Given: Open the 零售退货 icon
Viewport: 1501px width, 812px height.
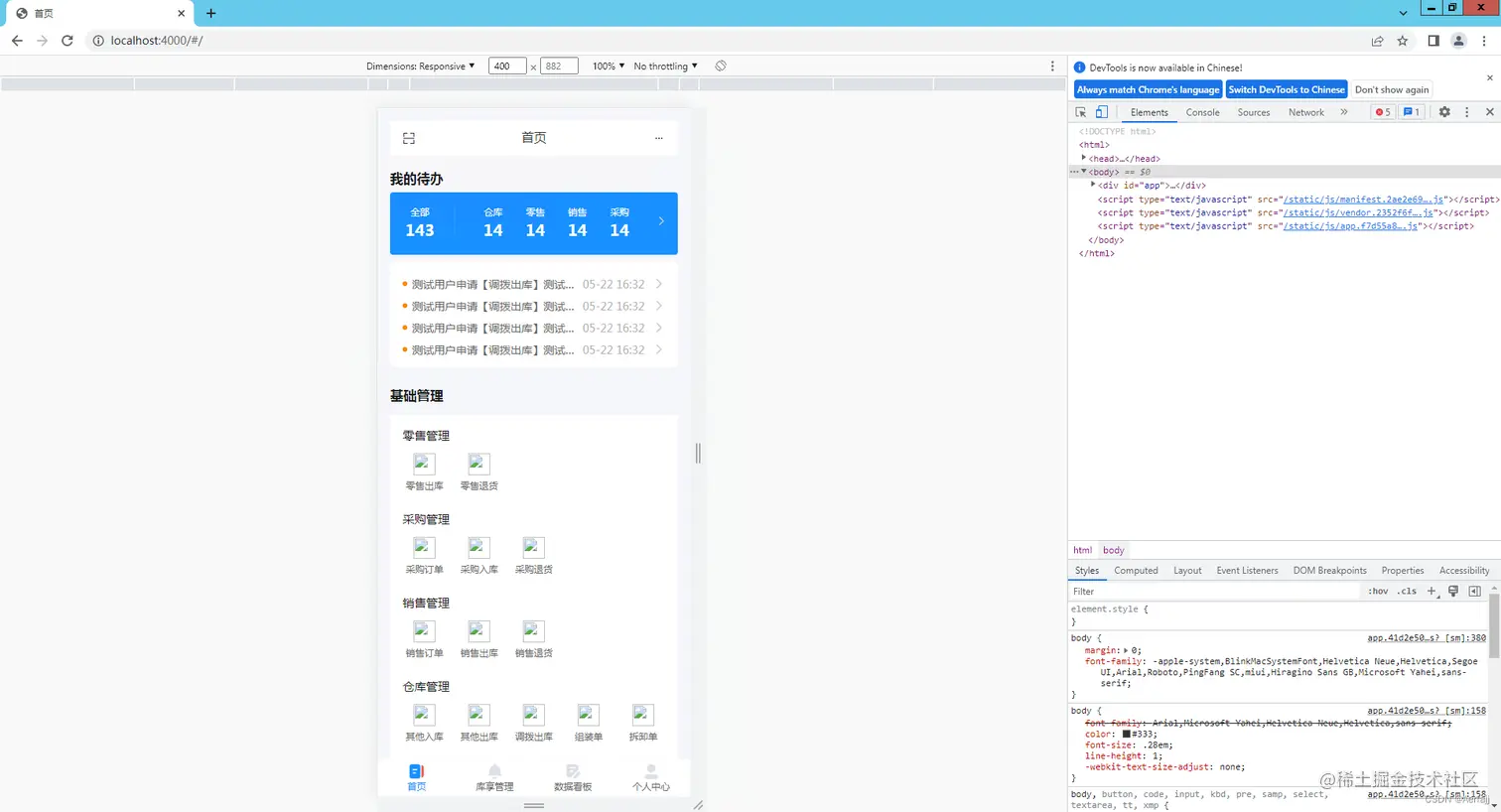Looking at the screenshot, I should (x=478, y=464).
